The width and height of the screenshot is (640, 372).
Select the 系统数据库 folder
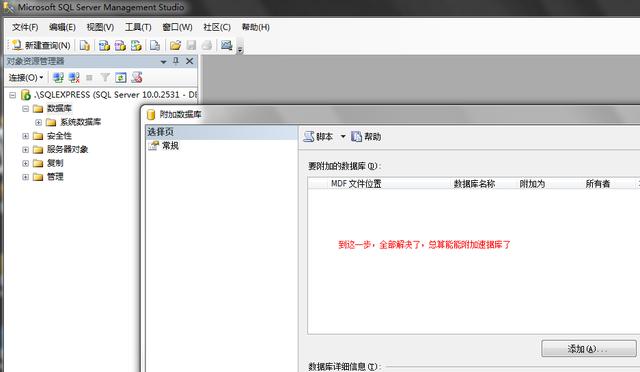80,122
